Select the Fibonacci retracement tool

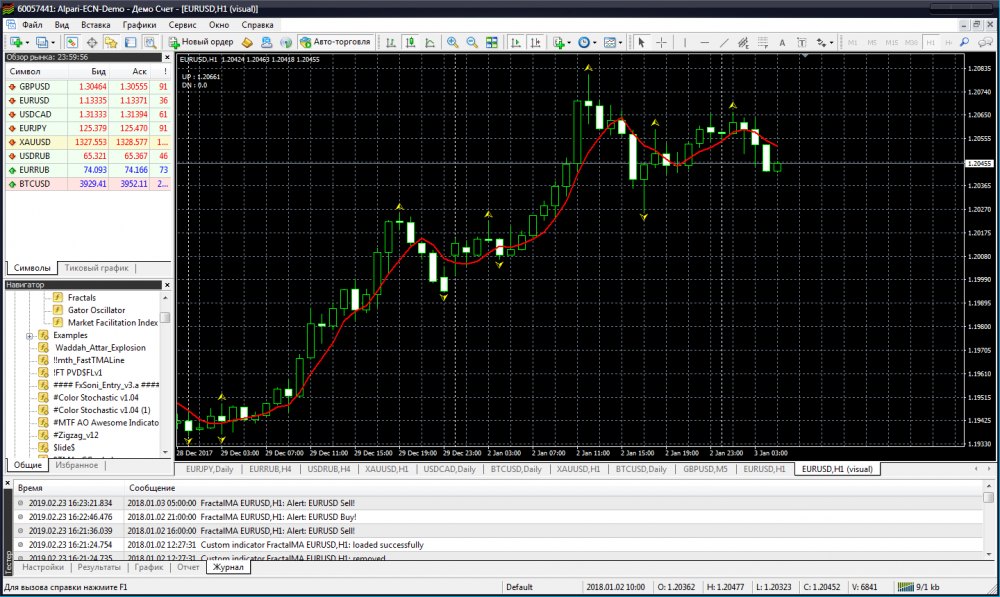(x=763, y=42)
